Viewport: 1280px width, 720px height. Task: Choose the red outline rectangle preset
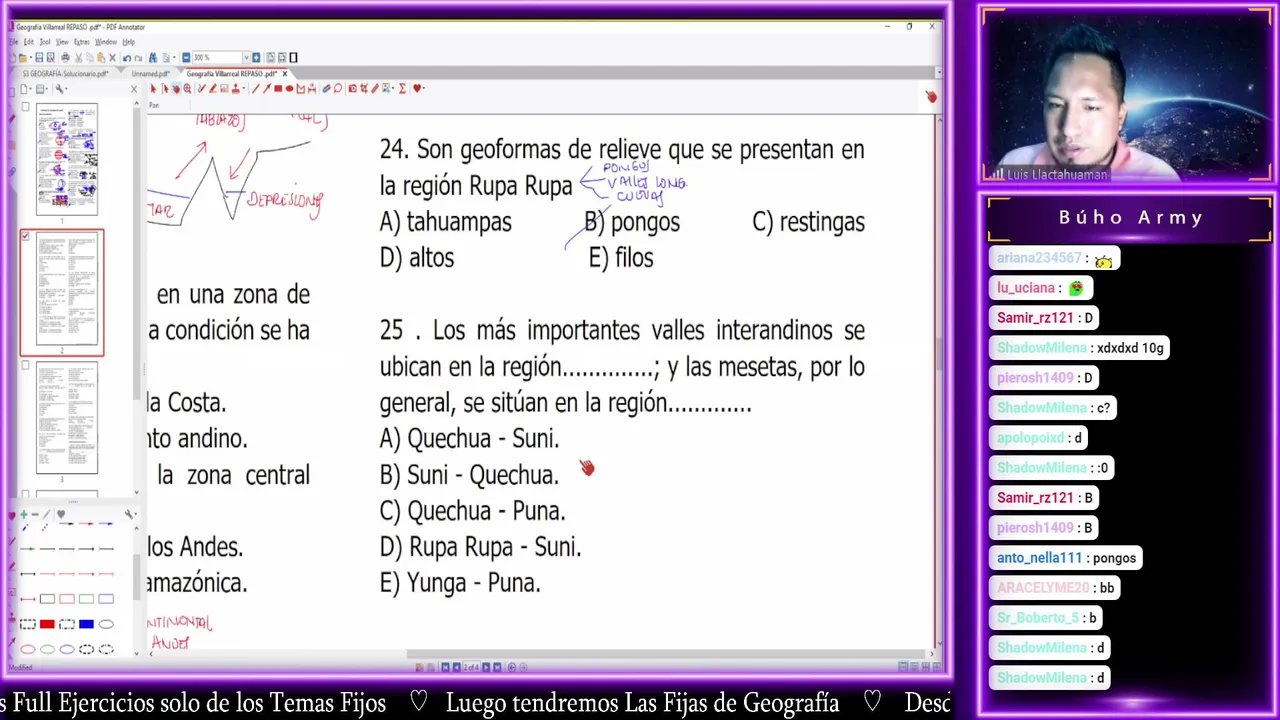[x=67, y=599]
